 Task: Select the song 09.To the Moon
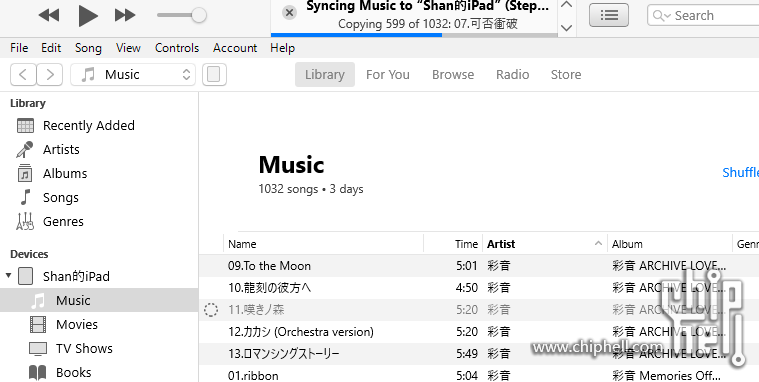pyautogui.click(x=269, y=266)
